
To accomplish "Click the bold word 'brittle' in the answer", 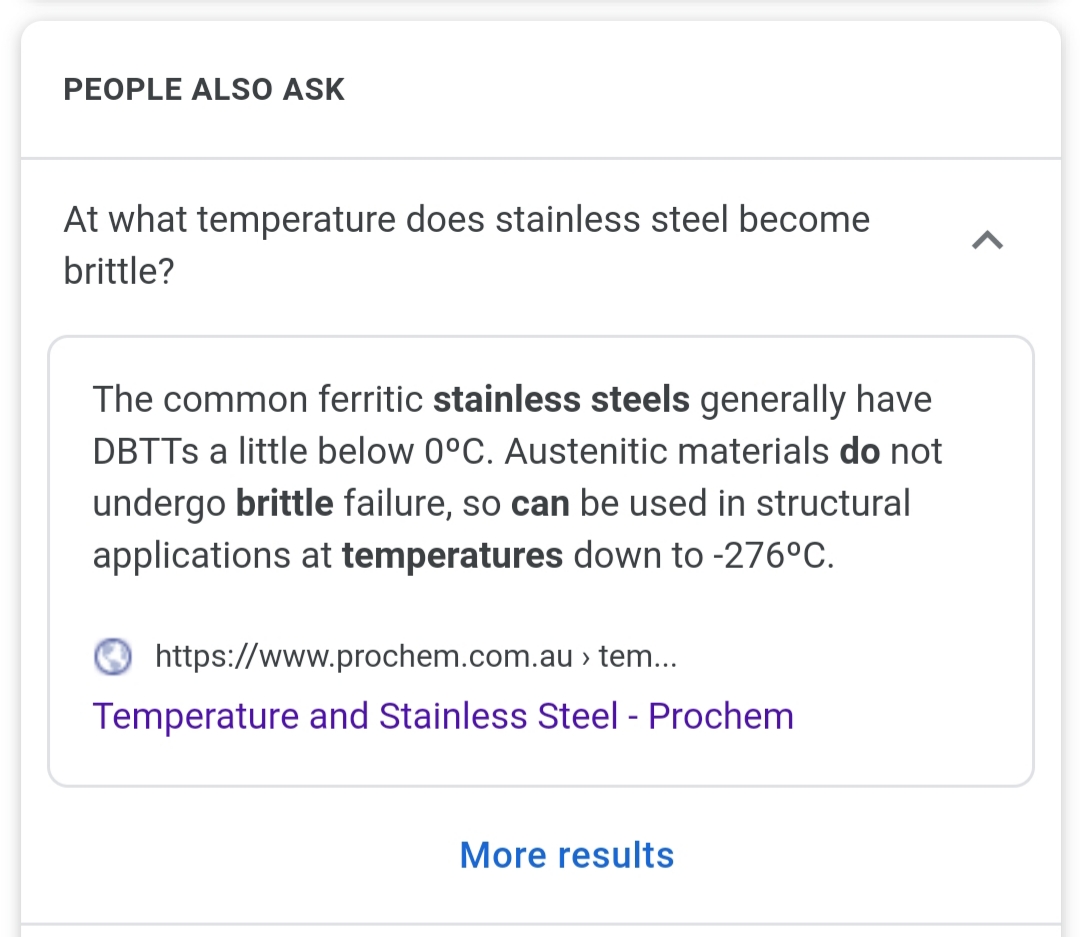I will [284, 504].
